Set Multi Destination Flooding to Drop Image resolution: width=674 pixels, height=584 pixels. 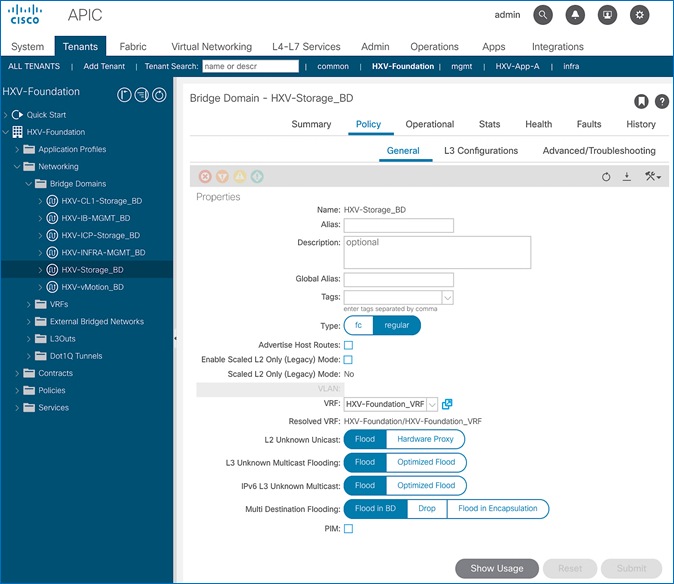[427, 508]
